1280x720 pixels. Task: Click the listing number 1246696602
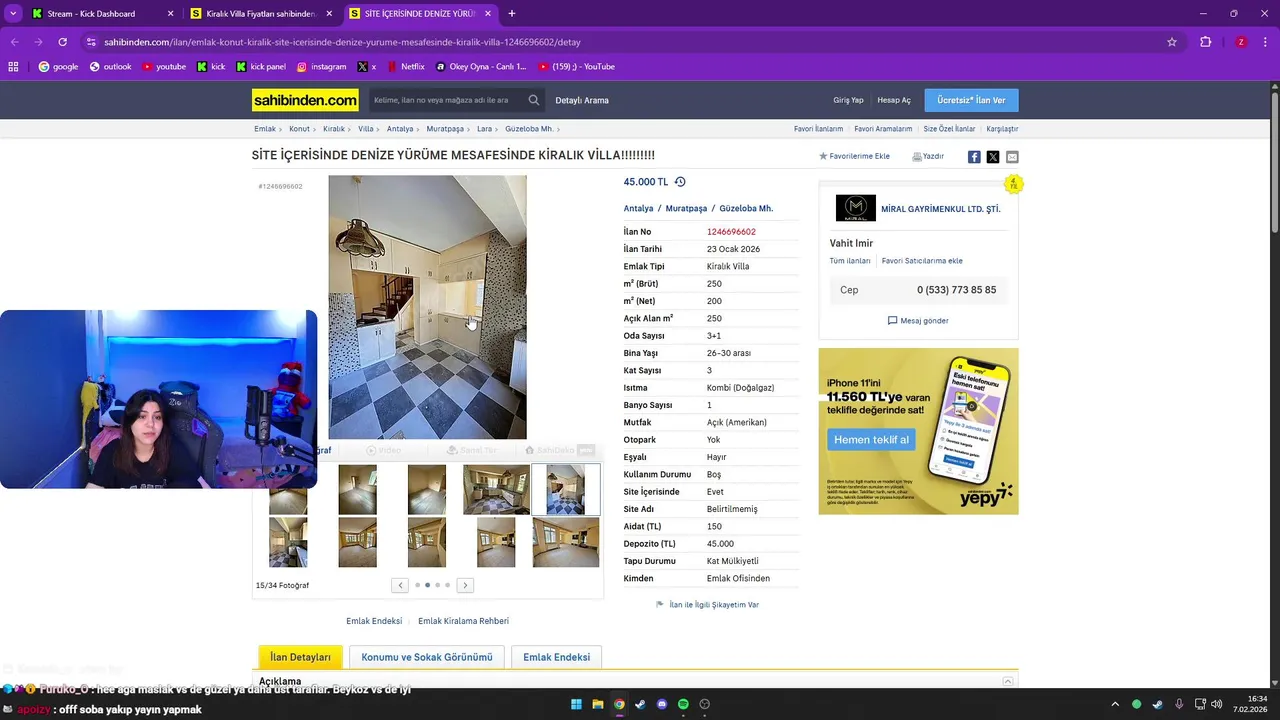point(731,232)
